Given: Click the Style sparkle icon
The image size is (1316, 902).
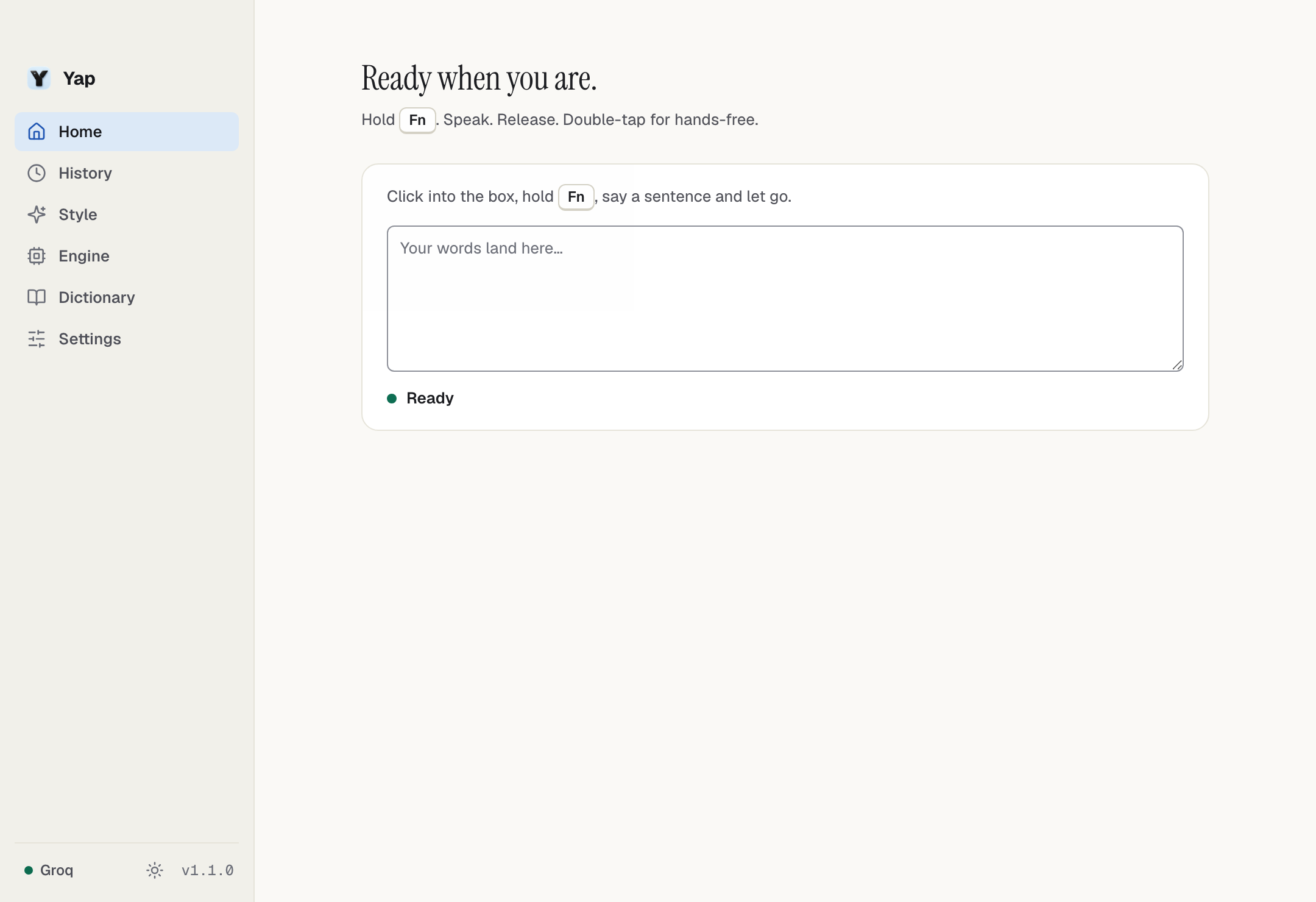Looking at the screenshot, I should click(37, 215).
